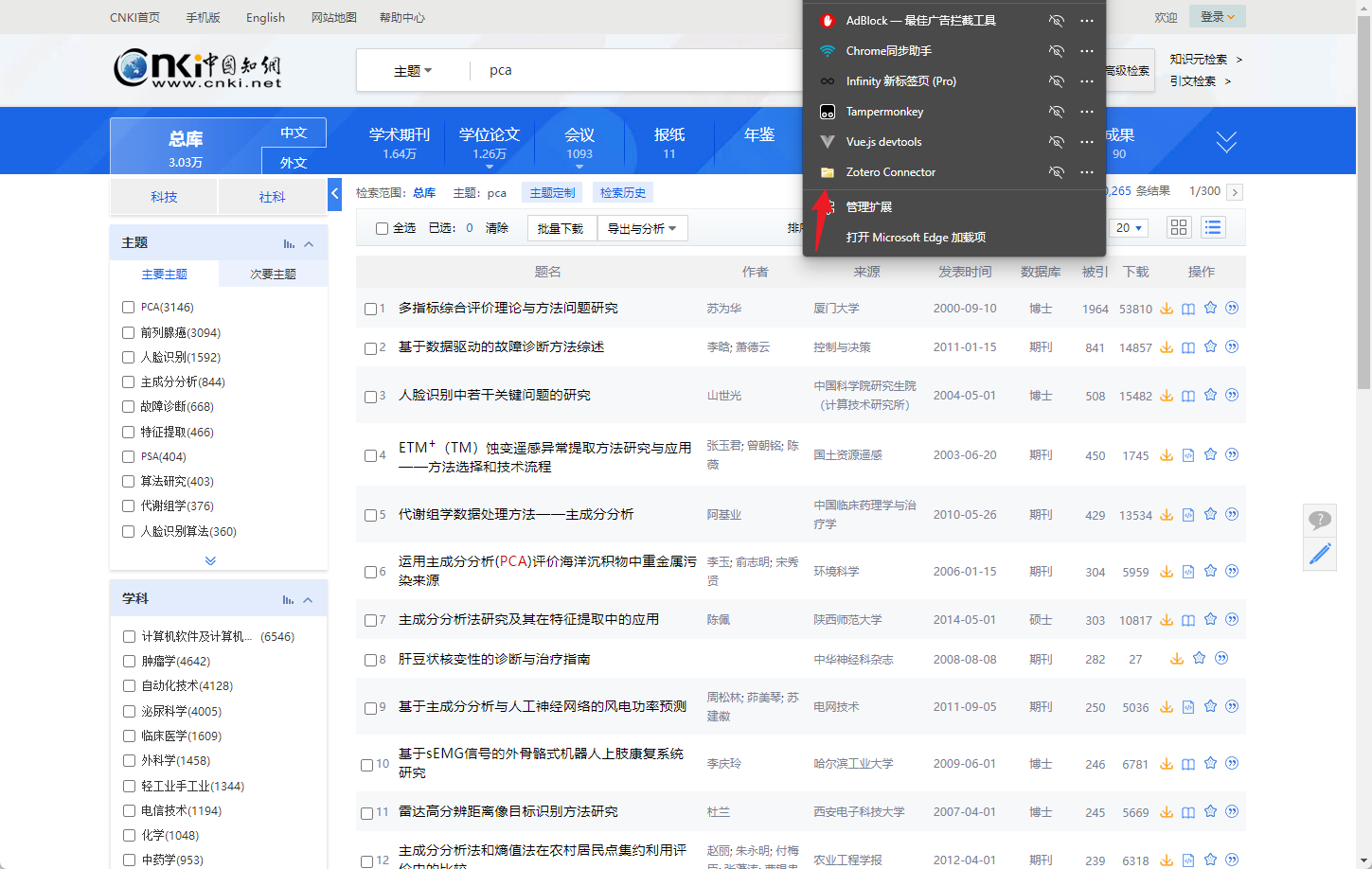The image size is (1372, 869).
Task: Read online row 10 sEMG thesis
Action: [1188, 764]
